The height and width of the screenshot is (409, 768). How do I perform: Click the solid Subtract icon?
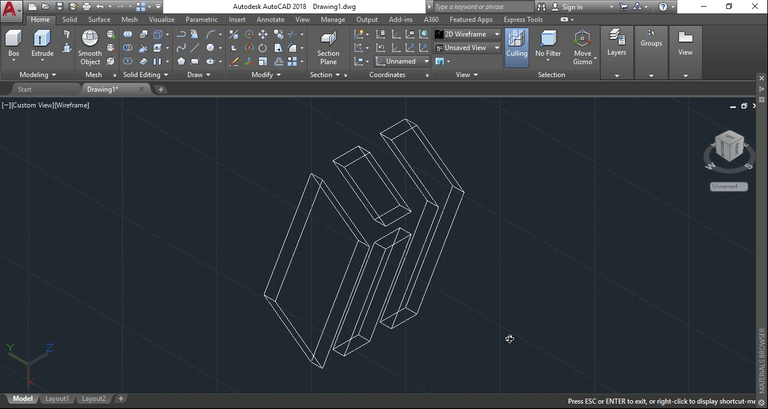128,48
